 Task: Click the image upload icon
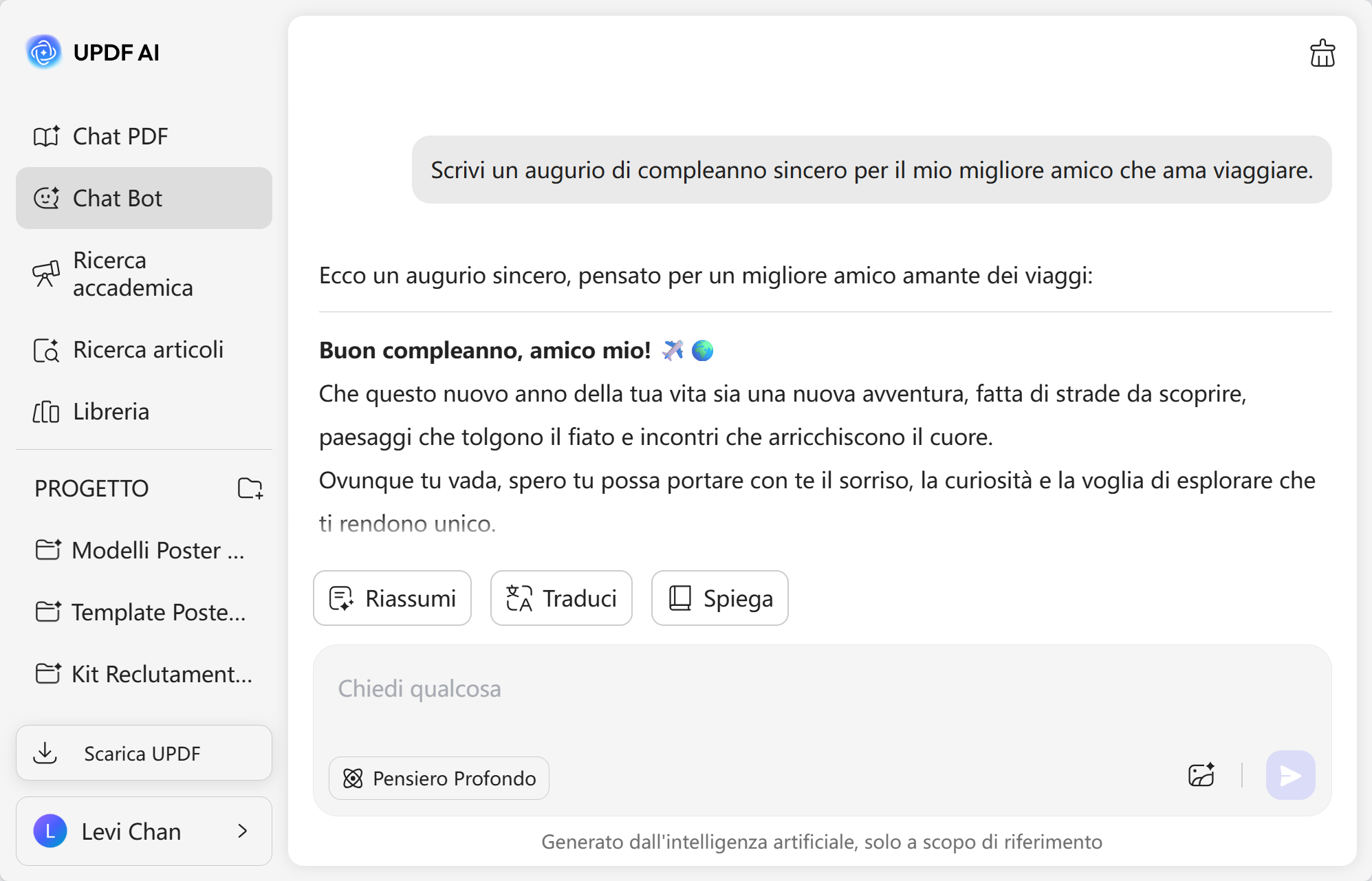click(x=1201, y=775)
